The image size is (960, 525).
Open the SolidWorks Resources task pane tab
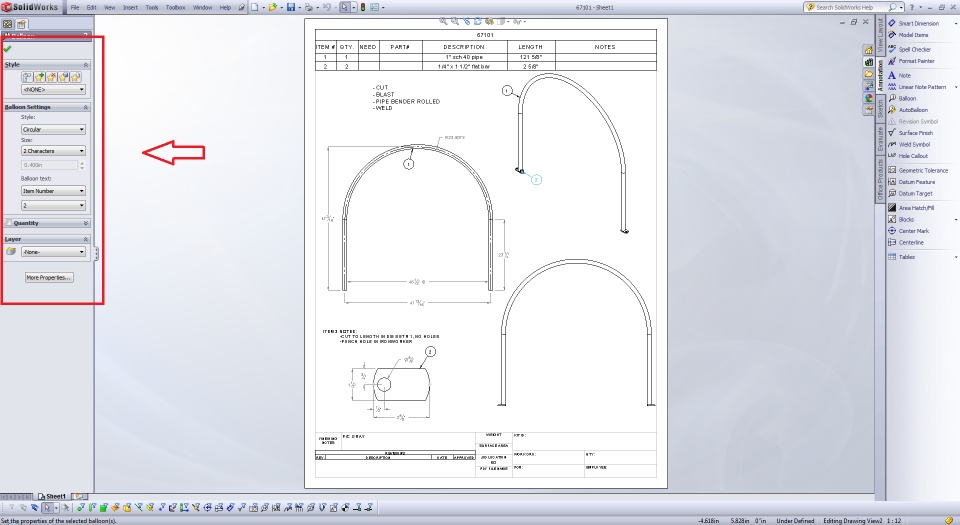pos(868,50)
